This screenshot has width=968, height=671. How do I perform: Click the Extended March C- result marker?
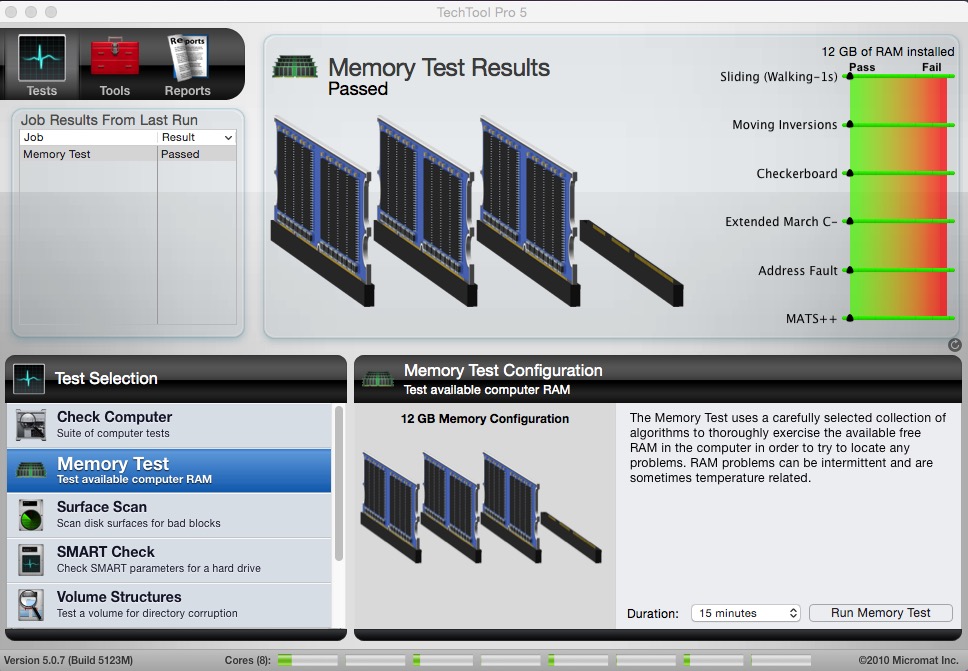849,222
